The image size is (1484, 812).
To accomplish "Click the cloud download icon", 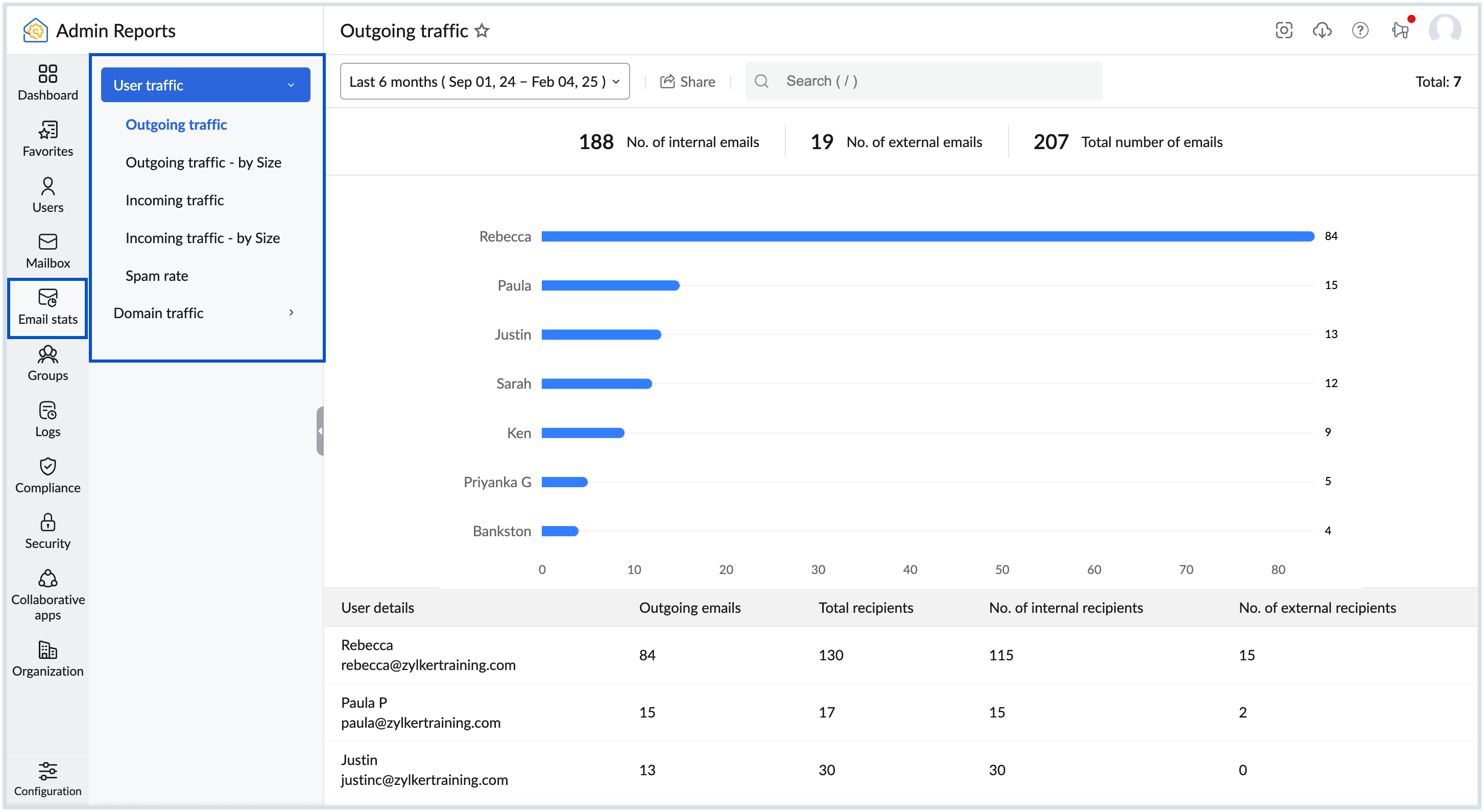I will (1322, 30).
